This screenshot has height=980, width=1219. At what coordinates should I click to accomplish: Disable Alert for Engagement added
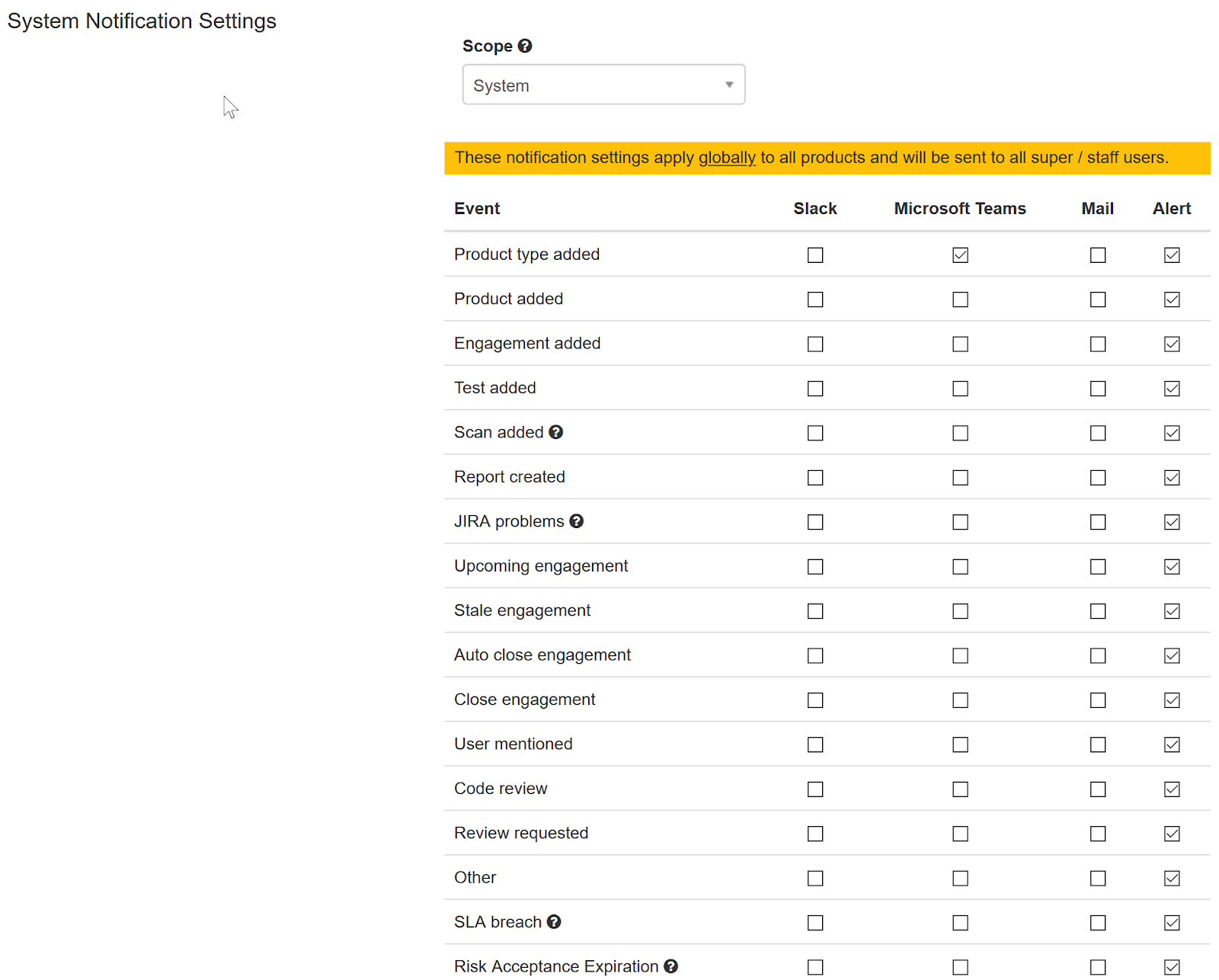[1172, 344]
